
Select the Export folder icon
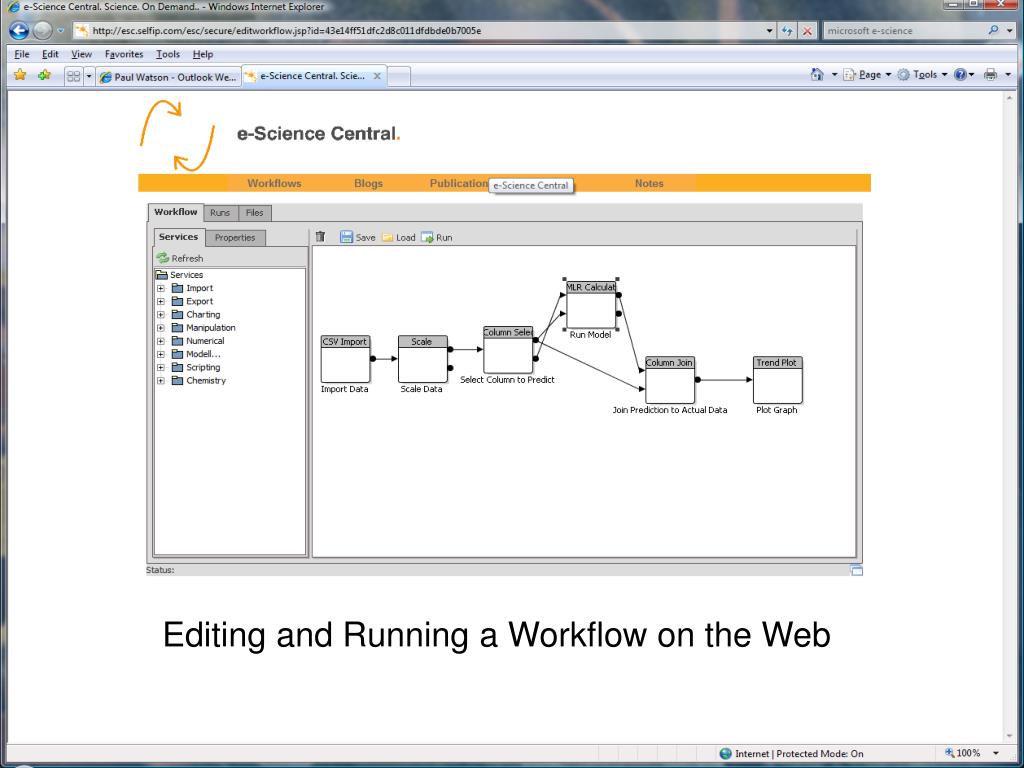pos(177,301)
